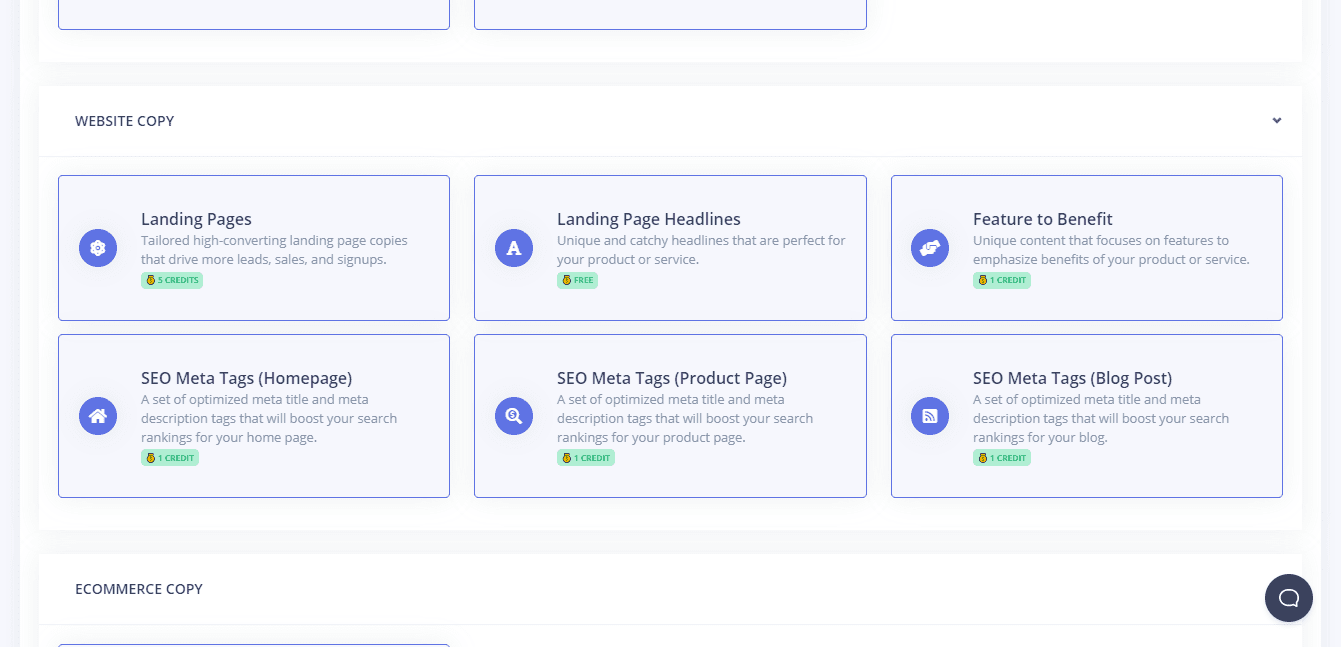Click the Free badge on Landing Page Headlines
Screen dimensions: 1341x647
577,280
